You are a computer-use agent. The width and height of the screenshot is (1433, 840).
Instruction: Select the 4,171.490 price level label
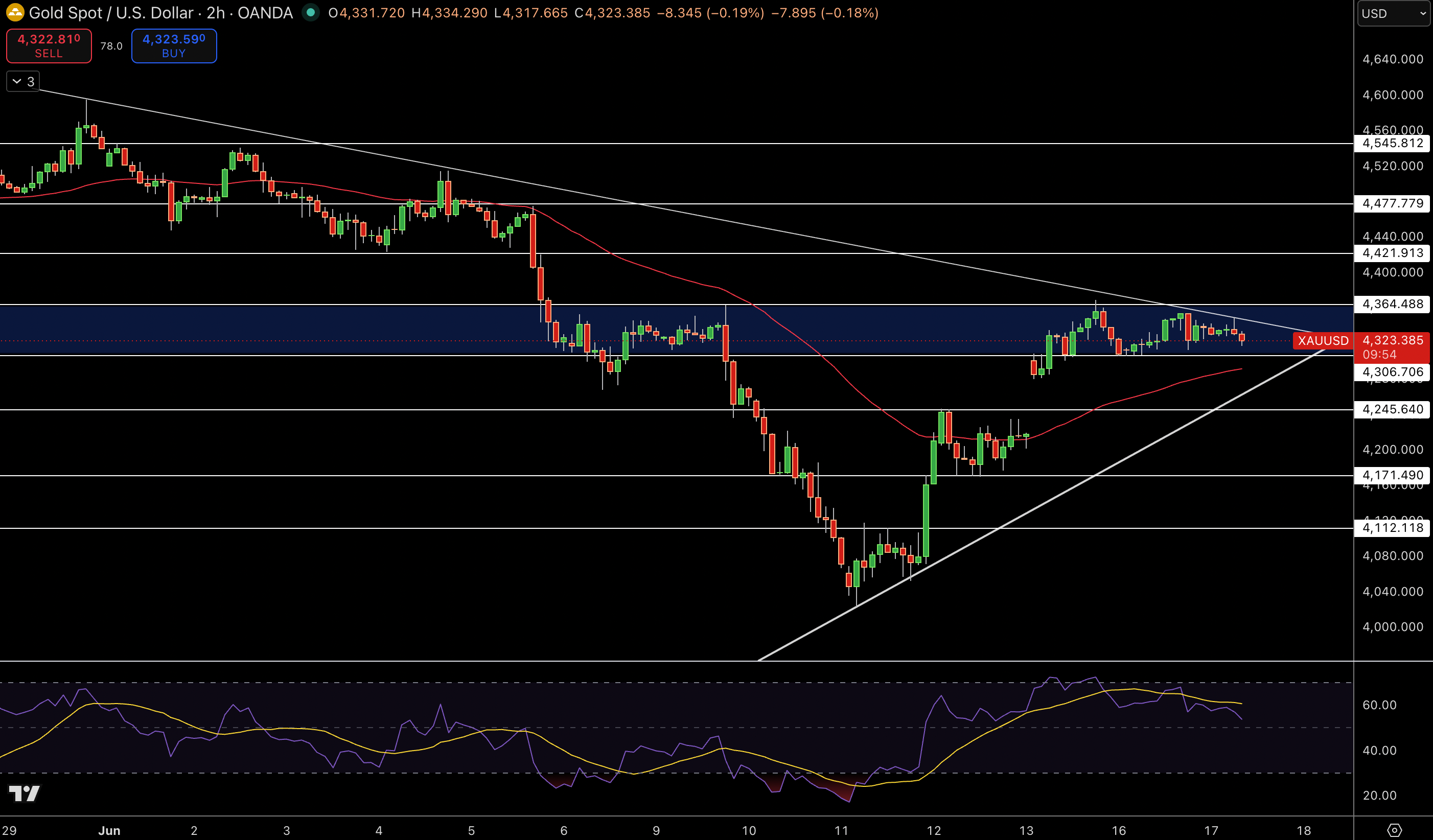[1393, 476]
